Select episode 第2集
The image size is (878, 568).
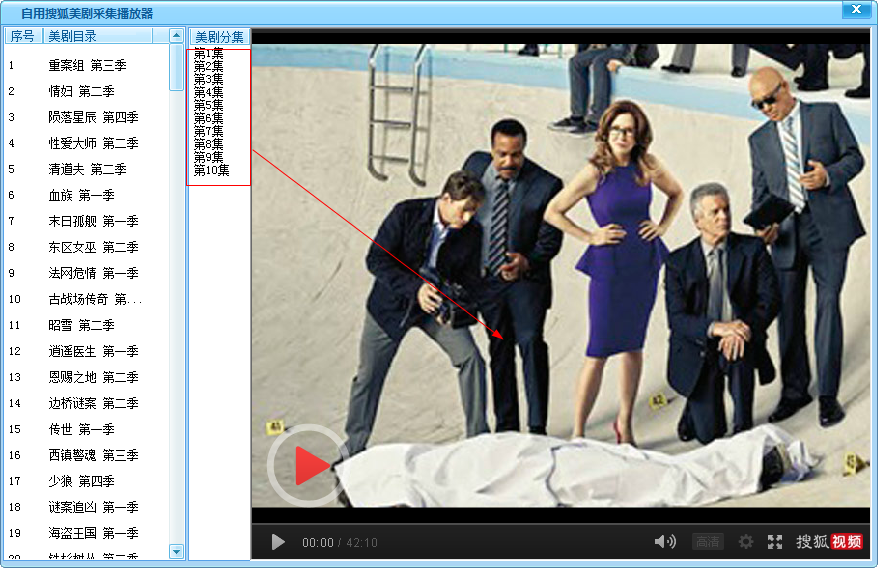coord(208,67)
